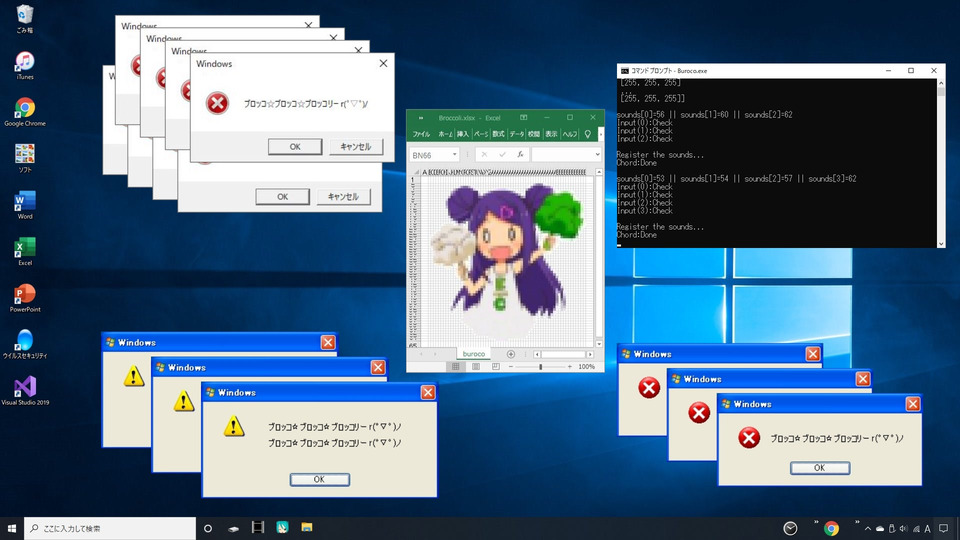The height and width of the screenshot is (540, 960).
Task: Open the ファイル menu in Excel
Action: pyautogui.click(x=421, y=134)
